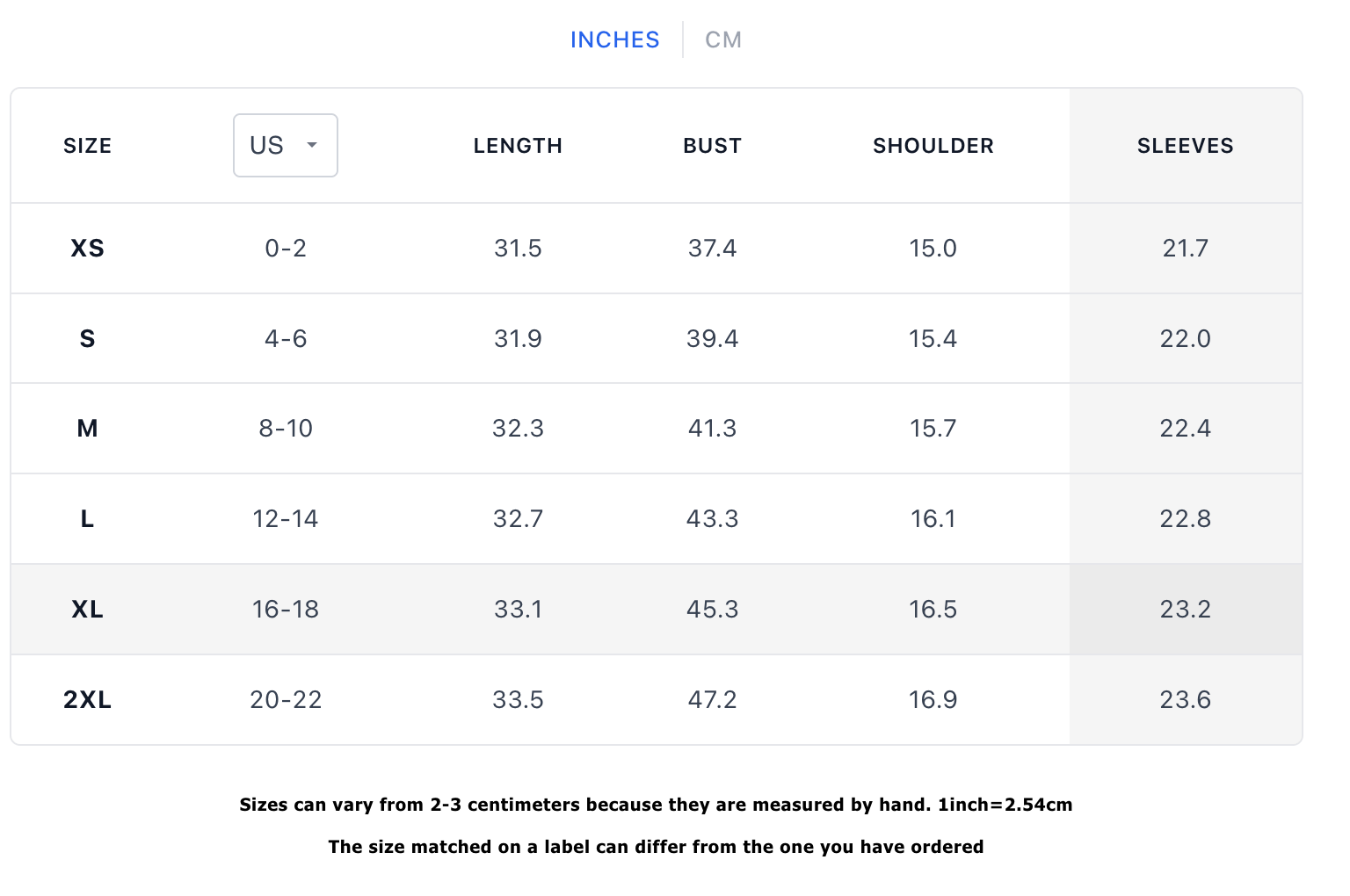Click the 2XL bust value 47.2
Viewport: 1350px width, 896px height.
point(712,700)
